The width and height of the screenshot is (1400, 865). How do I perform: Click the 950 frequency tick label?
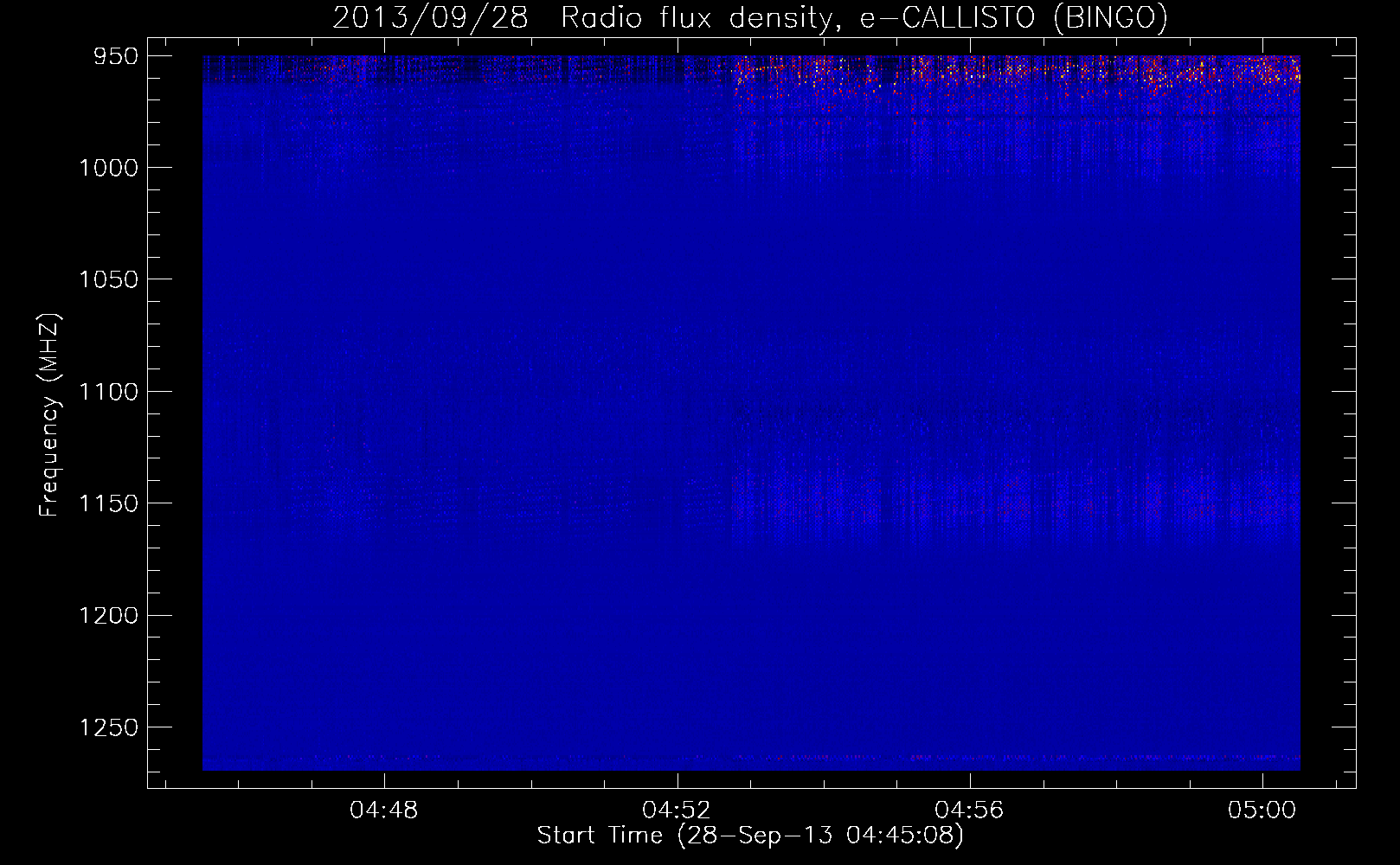pos(116,56)
